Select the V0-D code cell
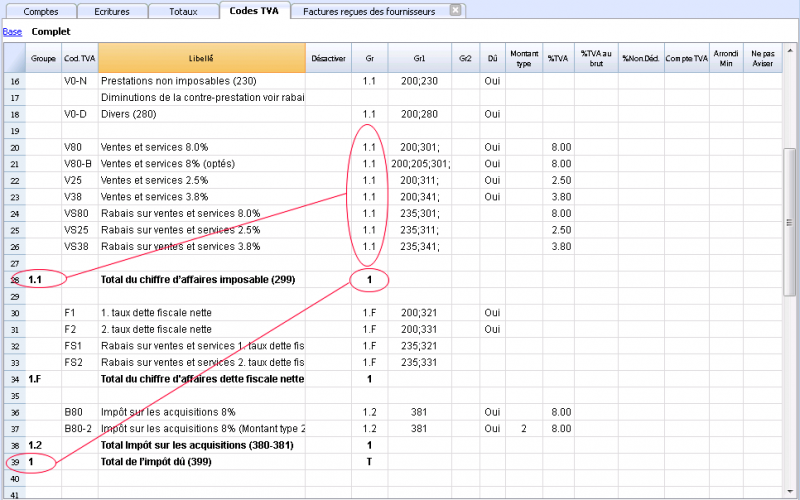This screenshot has width=800, height=500. click(x=80, y=114)
